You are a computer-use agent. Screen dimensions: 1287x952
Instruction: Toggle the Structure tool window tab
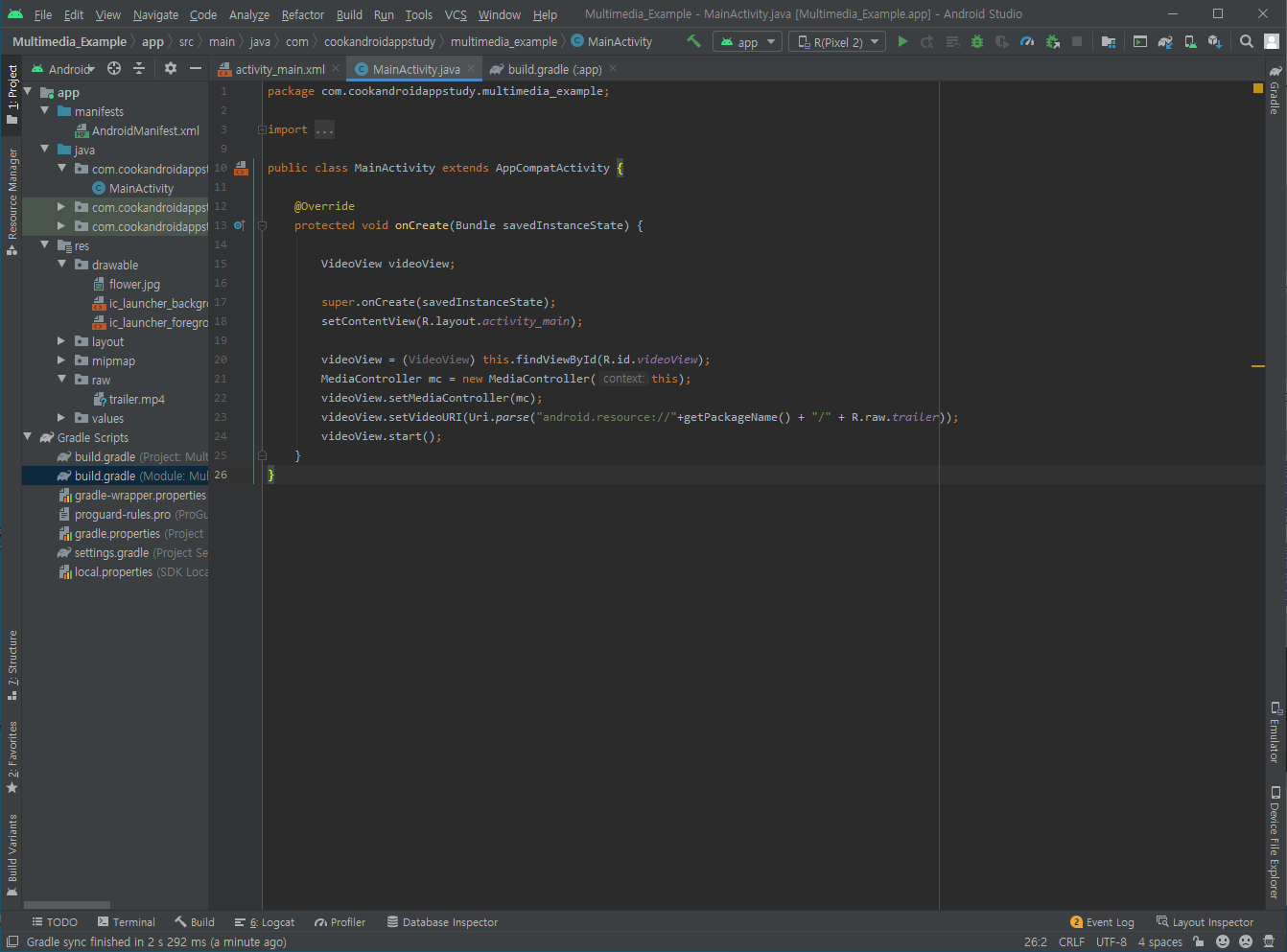click(x=12, y=664)
